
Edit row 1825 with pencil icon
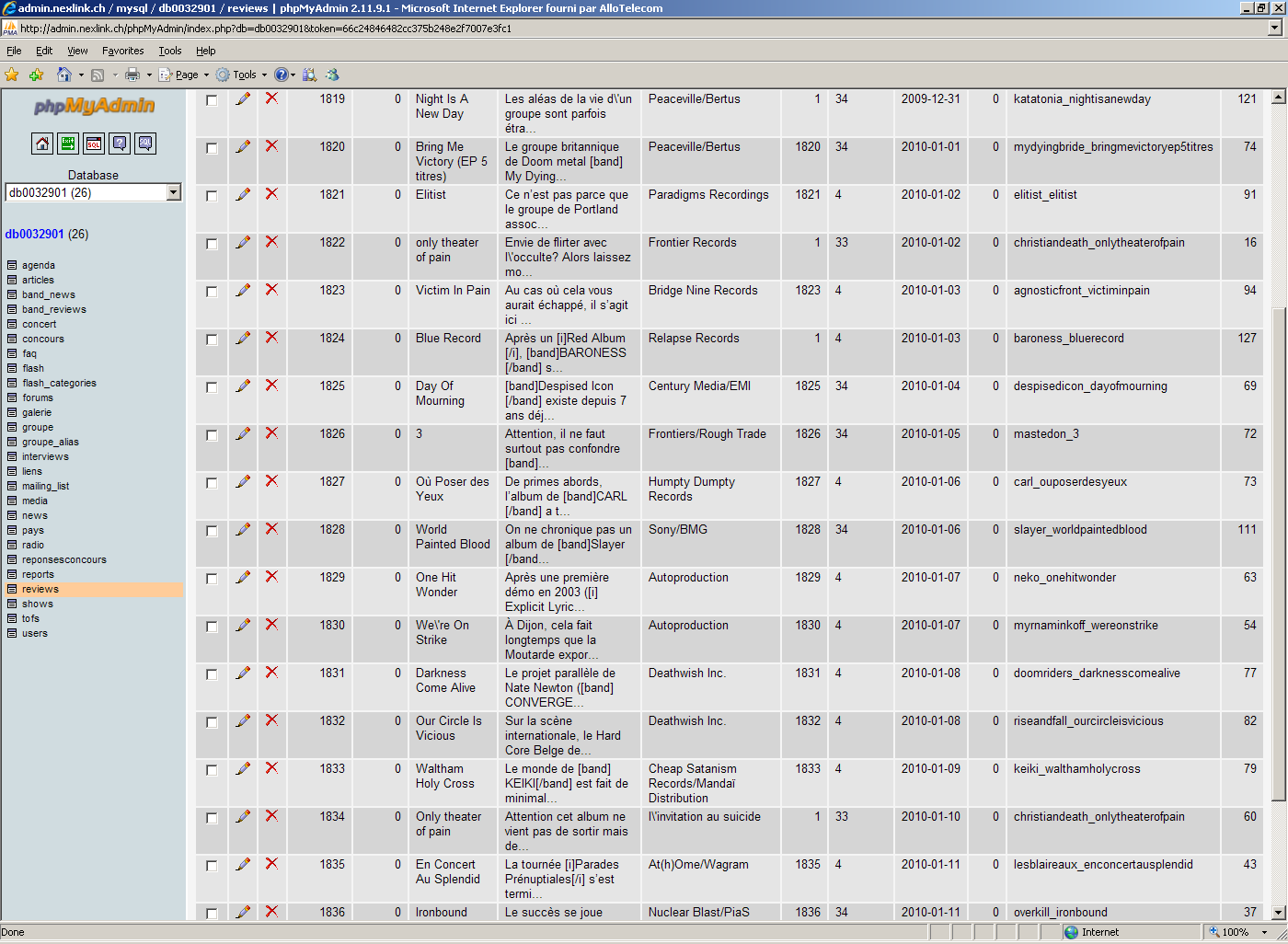pyautogui.click(x=243, y=386)
